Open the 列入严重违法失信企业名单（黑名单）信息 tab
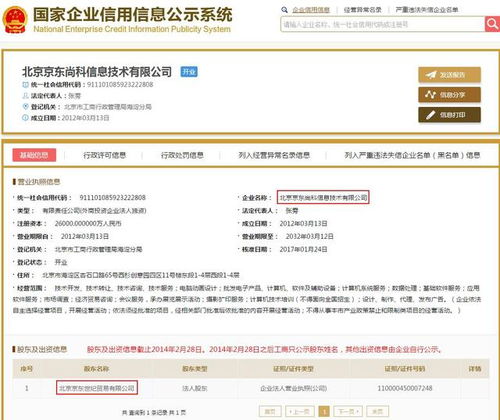This screenshot has height=420, width=500. point(412,155)
